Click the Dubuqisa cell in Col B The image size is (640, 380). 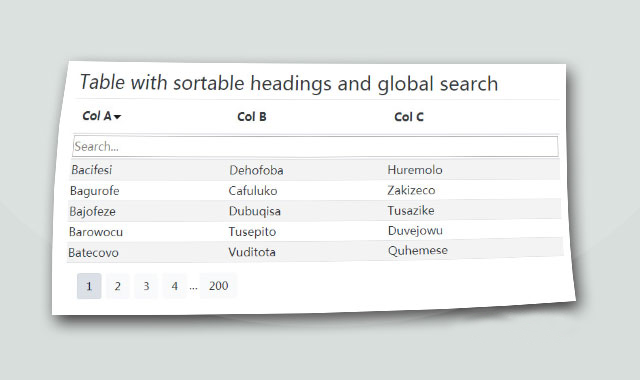(255, 211)
